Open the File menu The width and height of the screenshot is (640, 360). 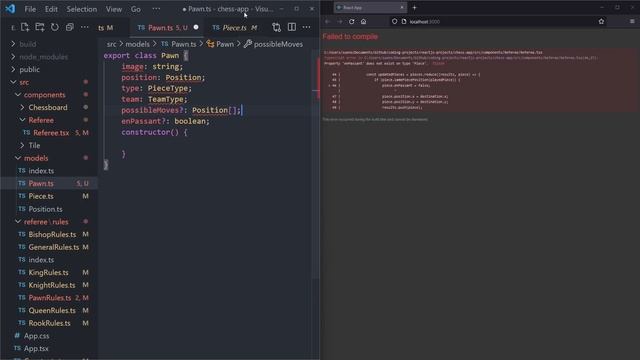click(x=30, y=9)
